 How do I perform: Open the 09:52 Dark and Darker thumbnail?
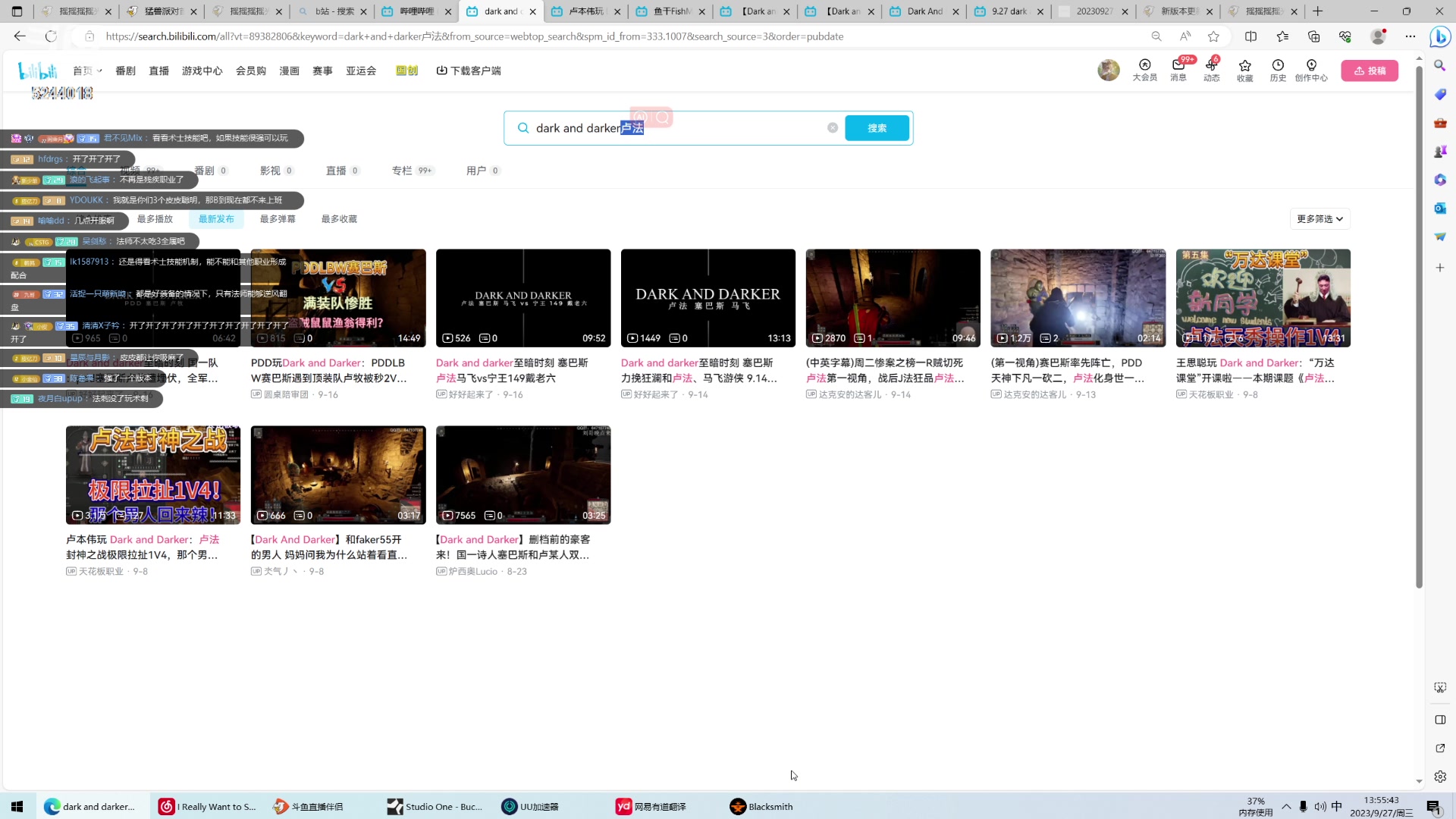click(x=523, y=297)
